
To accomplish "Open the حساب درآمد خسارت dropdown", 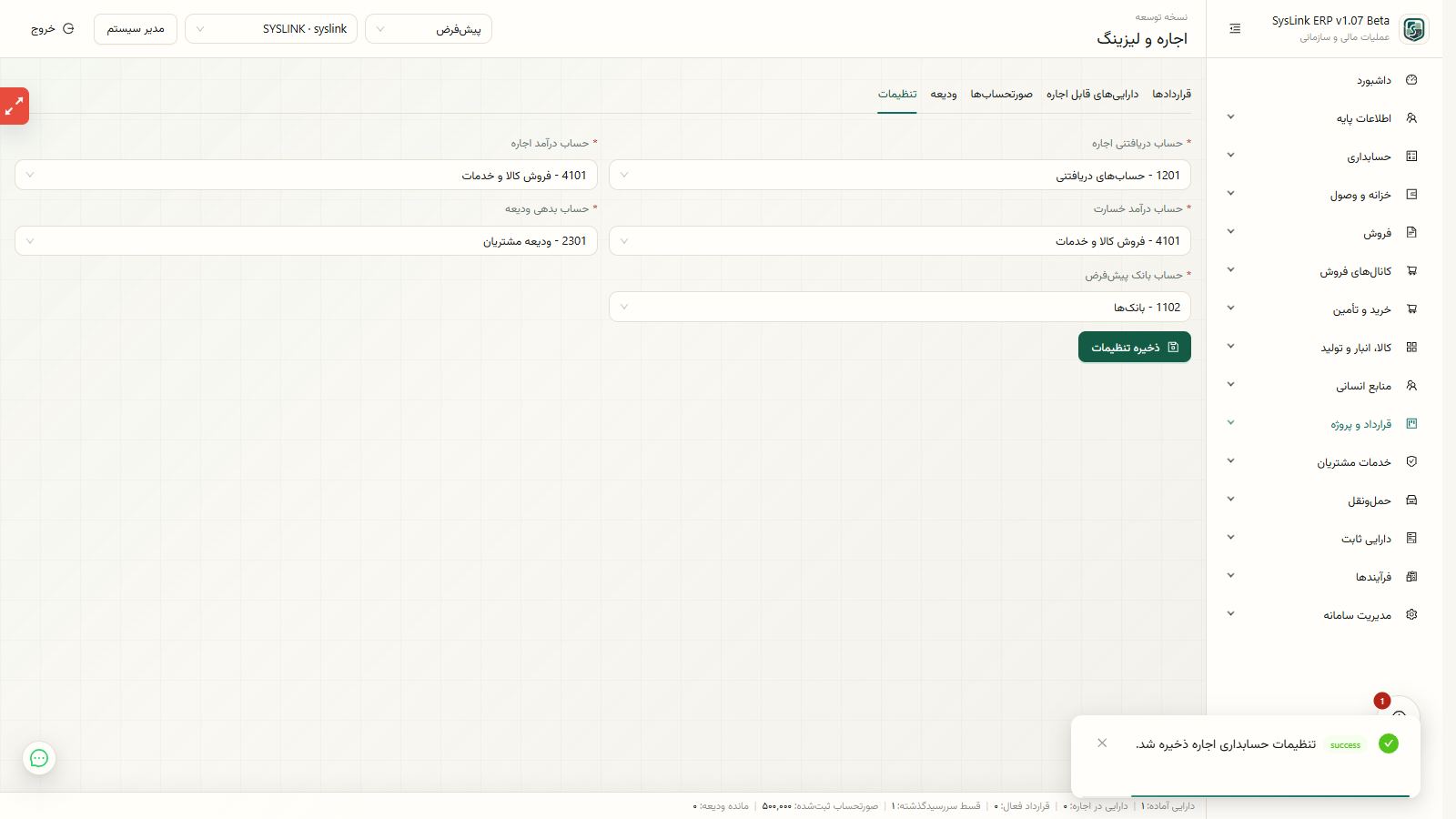I will tap(900, 241).
